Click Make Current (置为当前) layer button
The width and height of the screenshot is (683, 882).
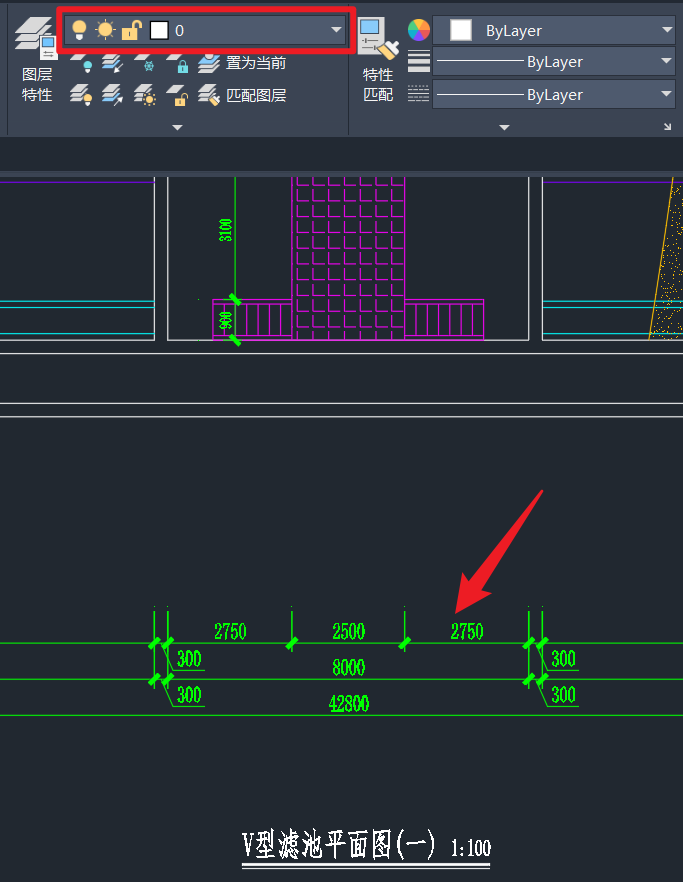[x=243, y=63]
